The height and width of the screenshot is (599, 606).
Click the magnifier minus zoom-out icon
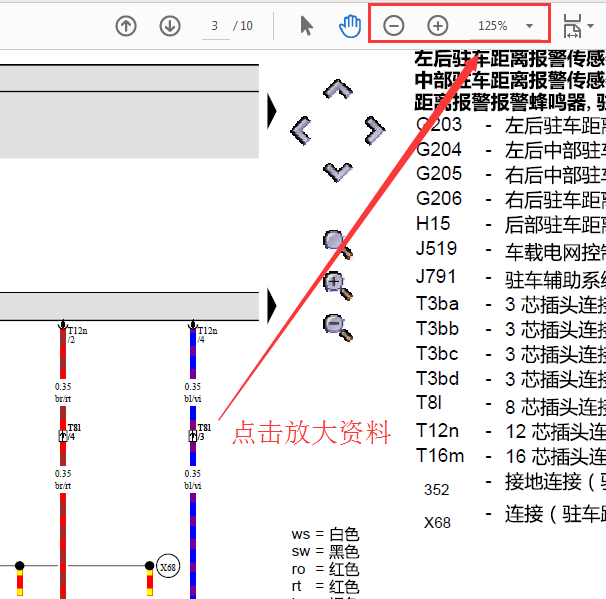click(338, 328)
